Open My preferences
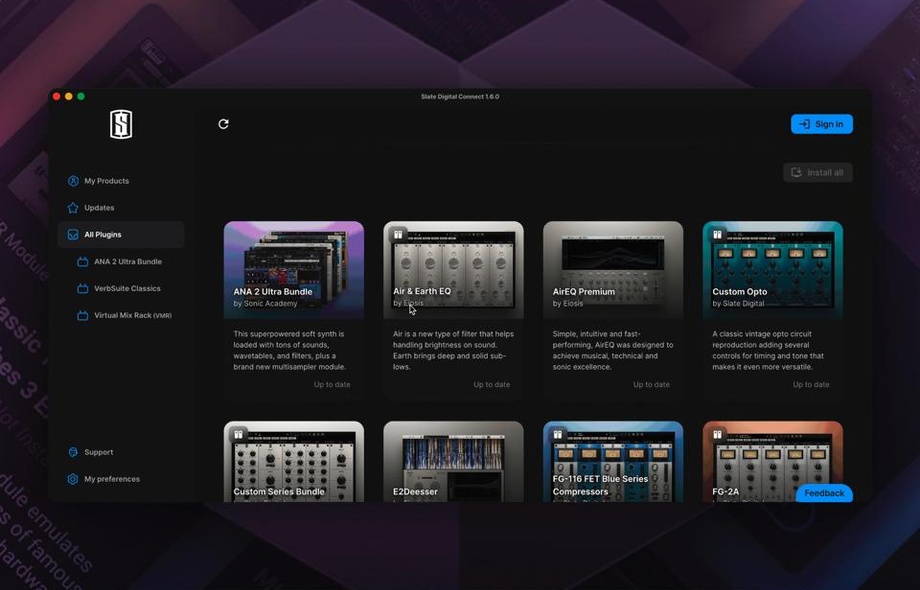Image resolution: width=920 pixels, height=590 pixels. pos(112,479)
